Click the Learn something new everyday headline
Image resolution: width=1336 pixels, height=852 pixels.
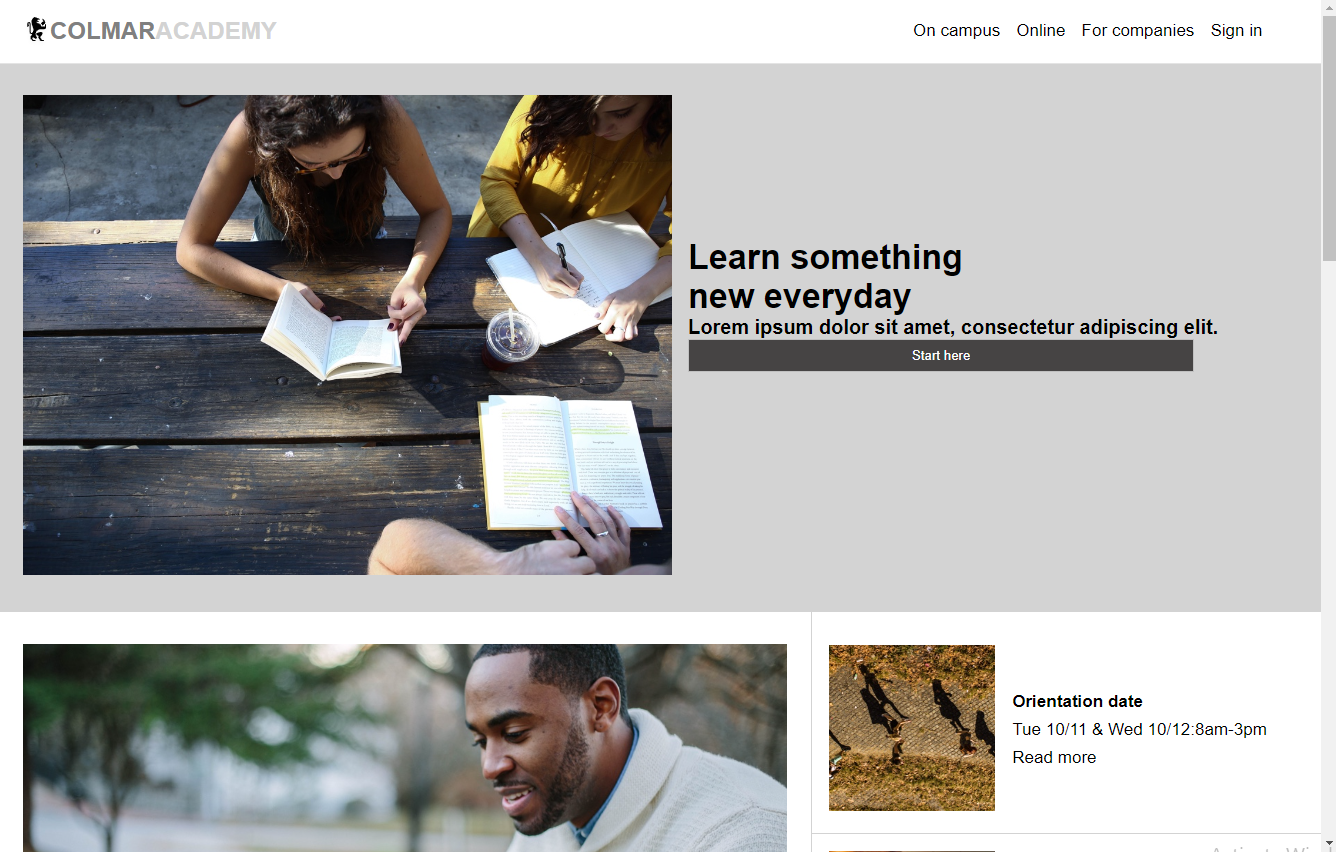click(x=825, y=277)
